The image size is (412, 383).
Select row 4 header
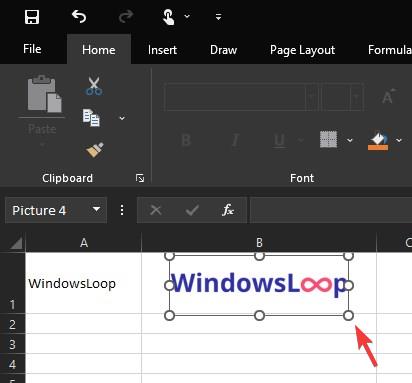tap(12, 364)
